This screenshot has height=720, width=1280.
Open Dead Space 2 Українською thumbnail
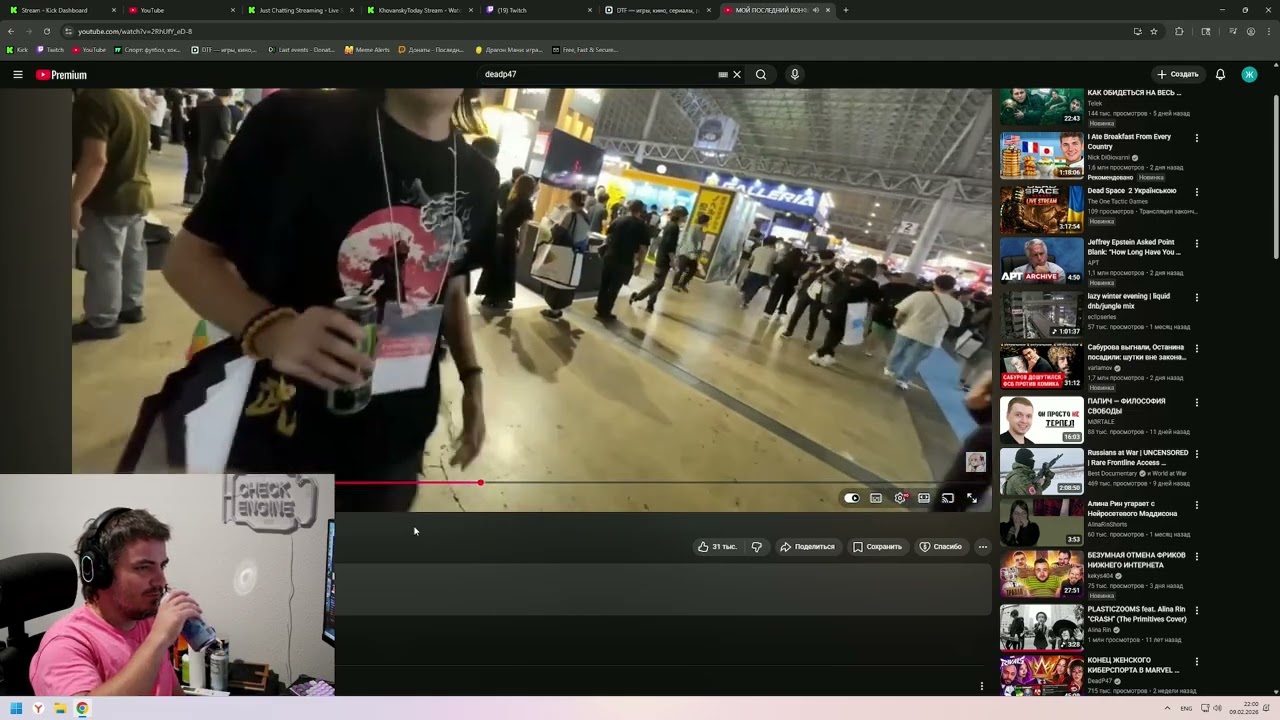click(1041, 208)
